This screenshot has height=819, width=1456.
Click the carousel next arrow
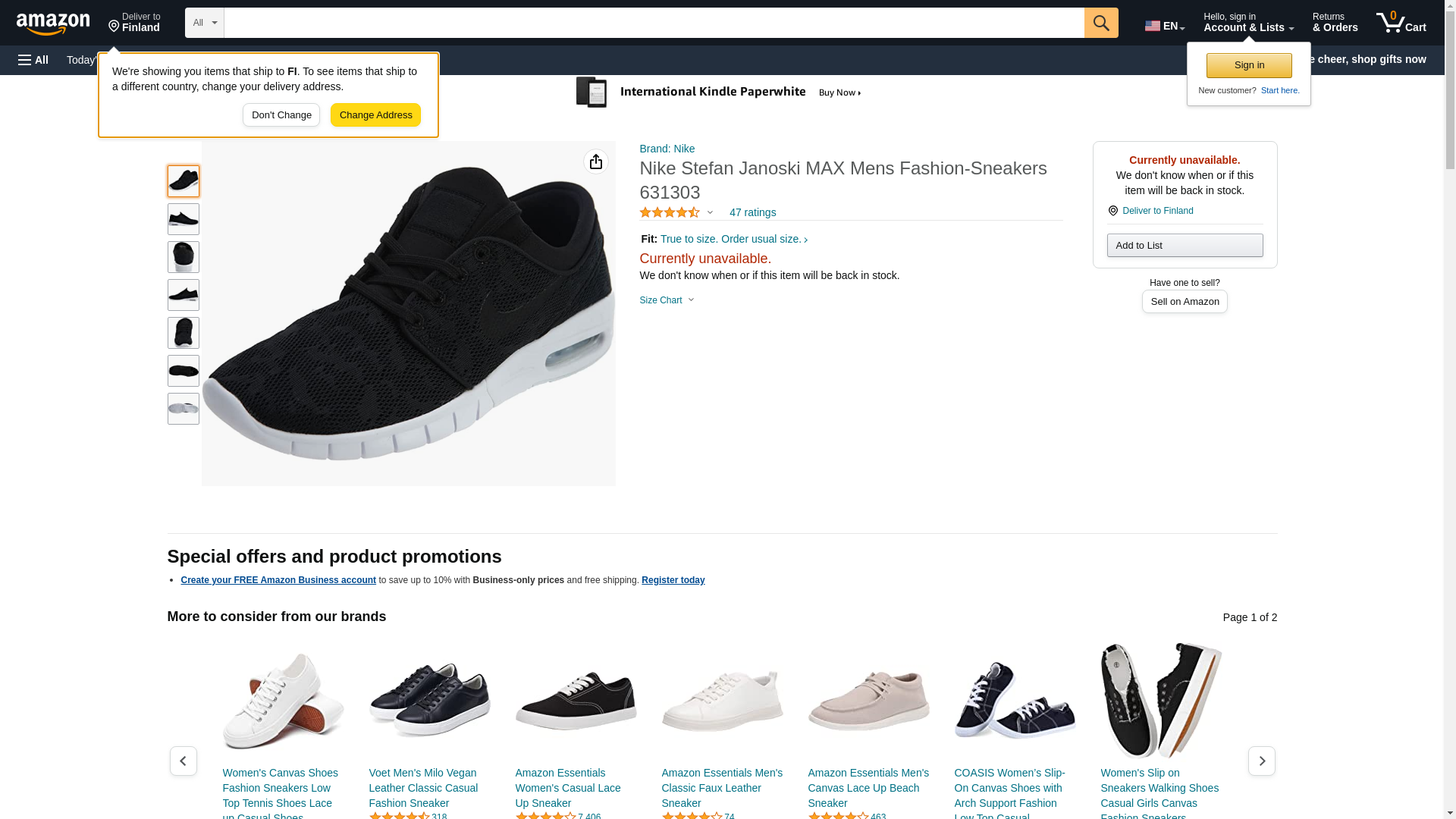pos(1261,761)
